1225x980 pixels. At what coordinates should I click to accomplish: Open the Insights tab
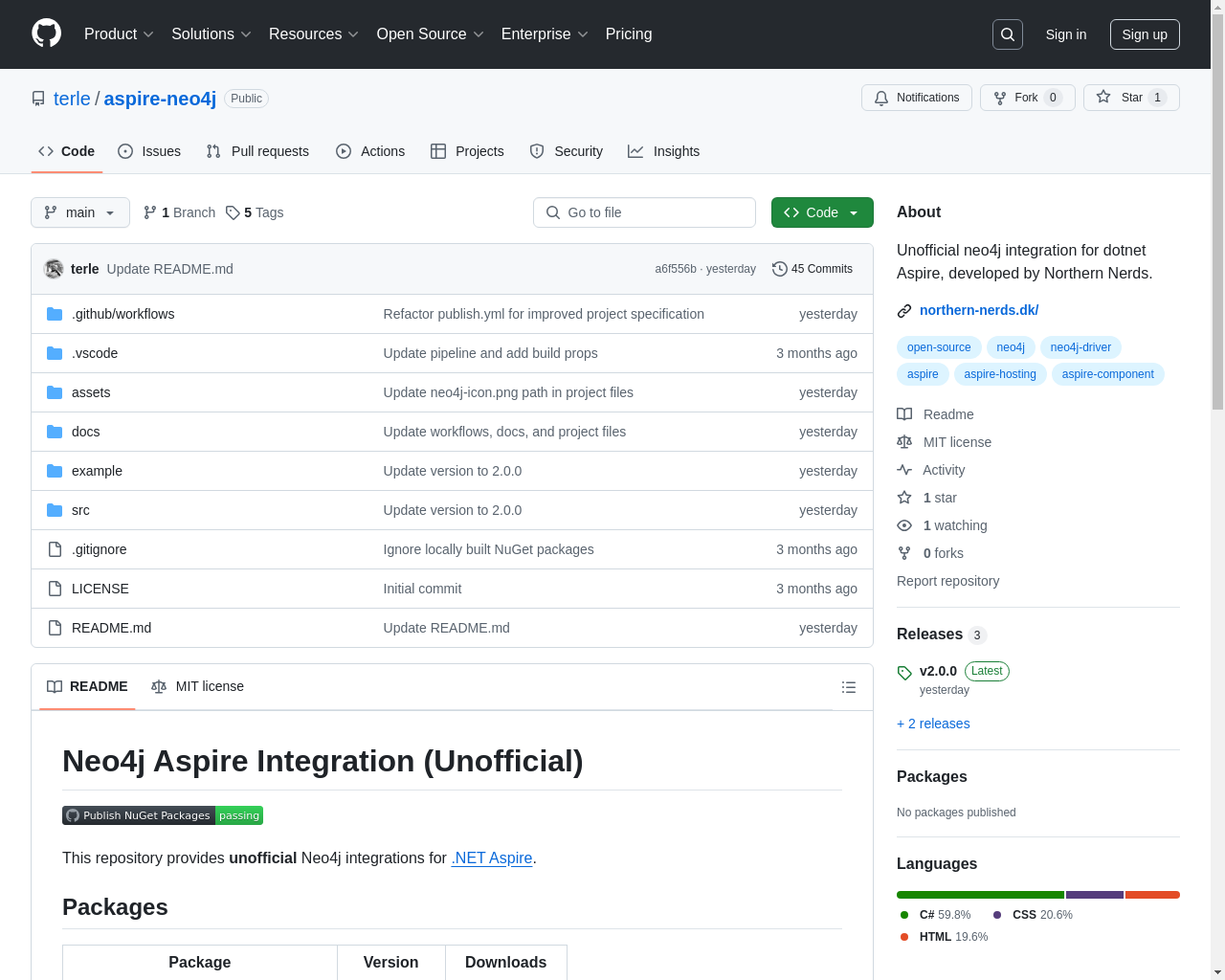(x=664, y=151)
